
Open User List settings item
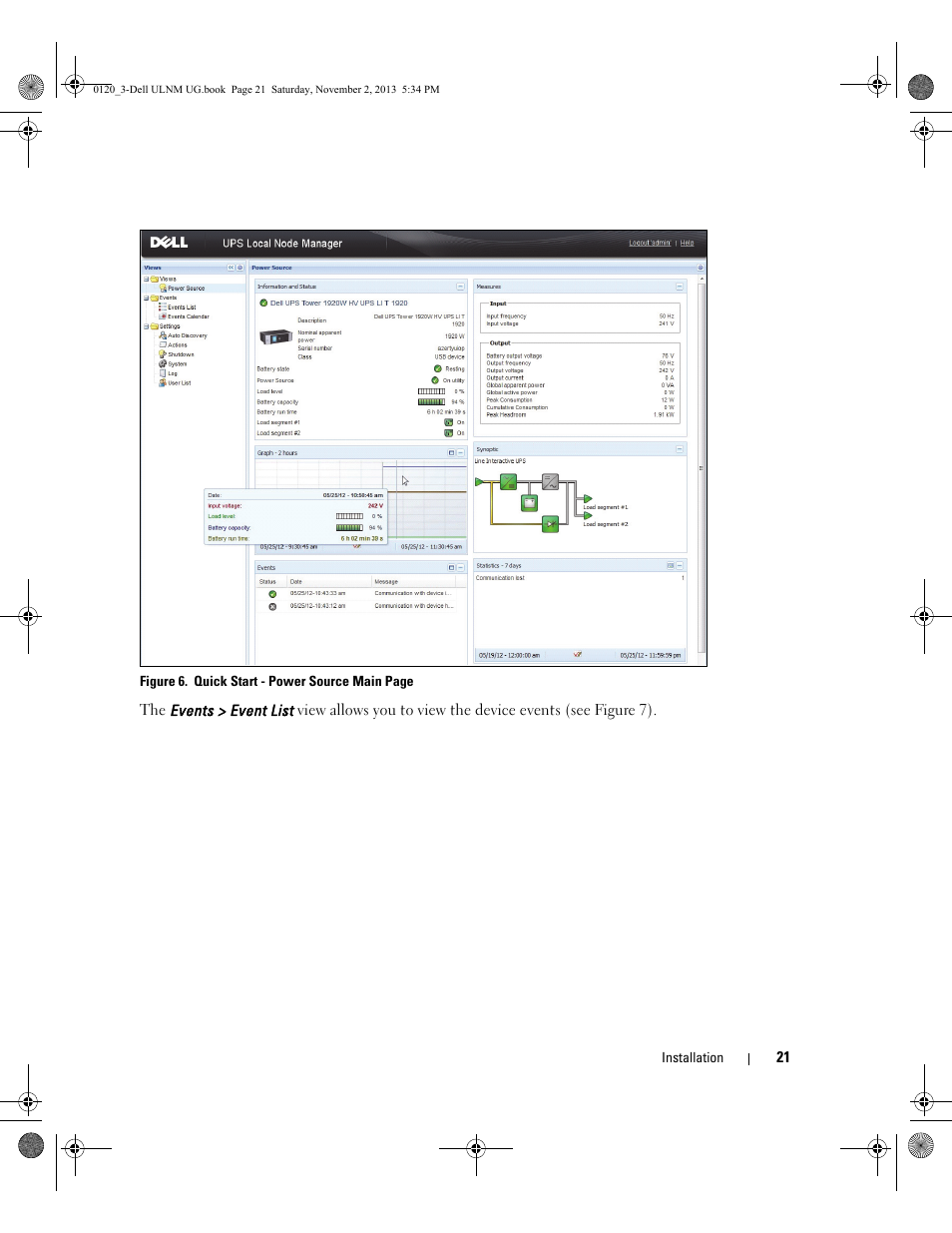(180, 383)
